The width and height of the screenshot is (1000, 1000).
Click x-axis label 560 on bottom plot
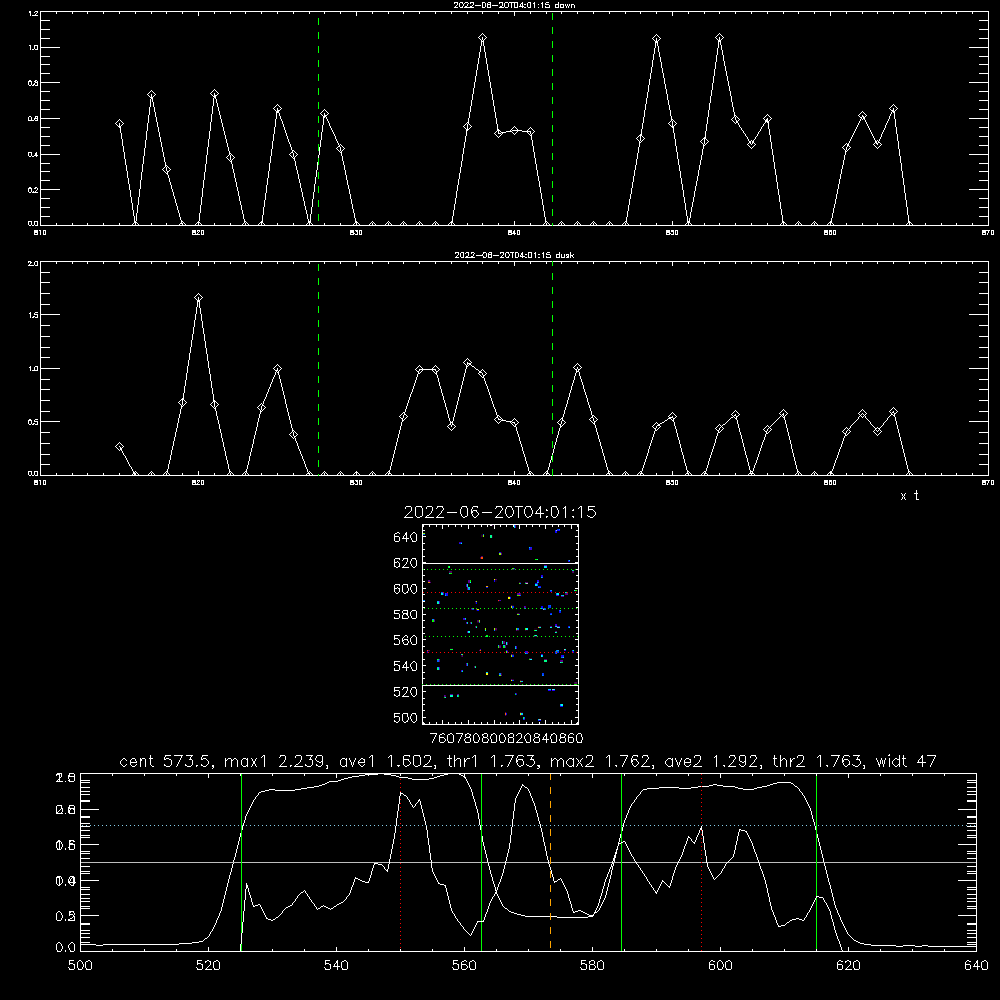(464, 966)
